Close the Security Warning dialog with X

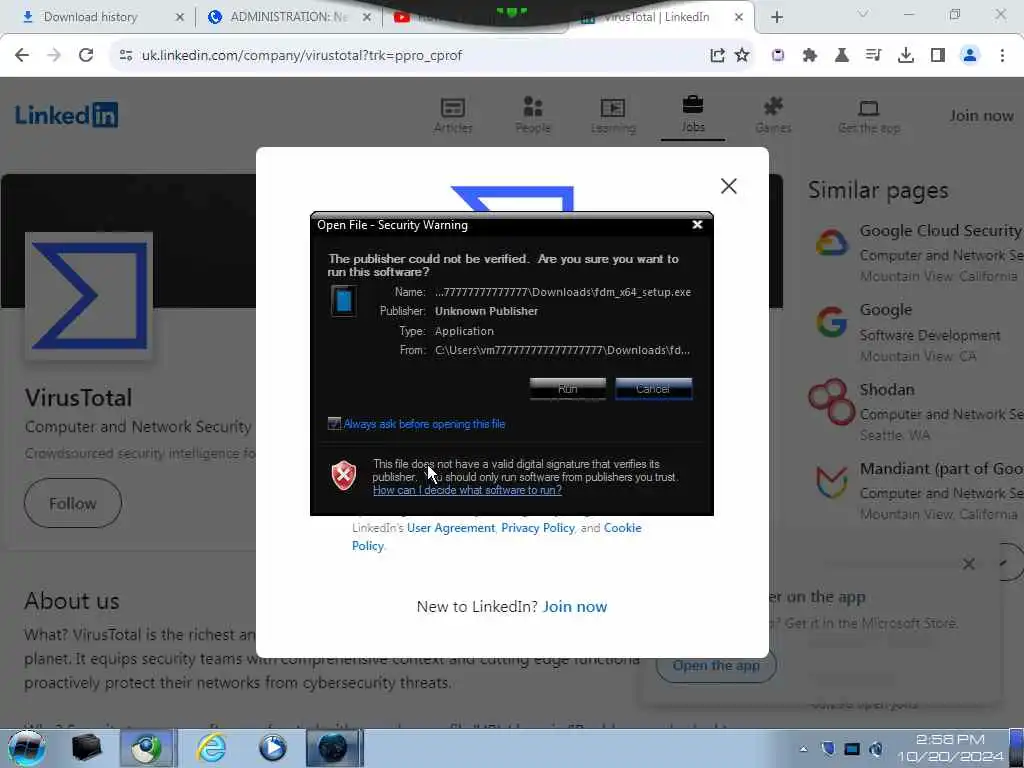[x=697, y=225]
